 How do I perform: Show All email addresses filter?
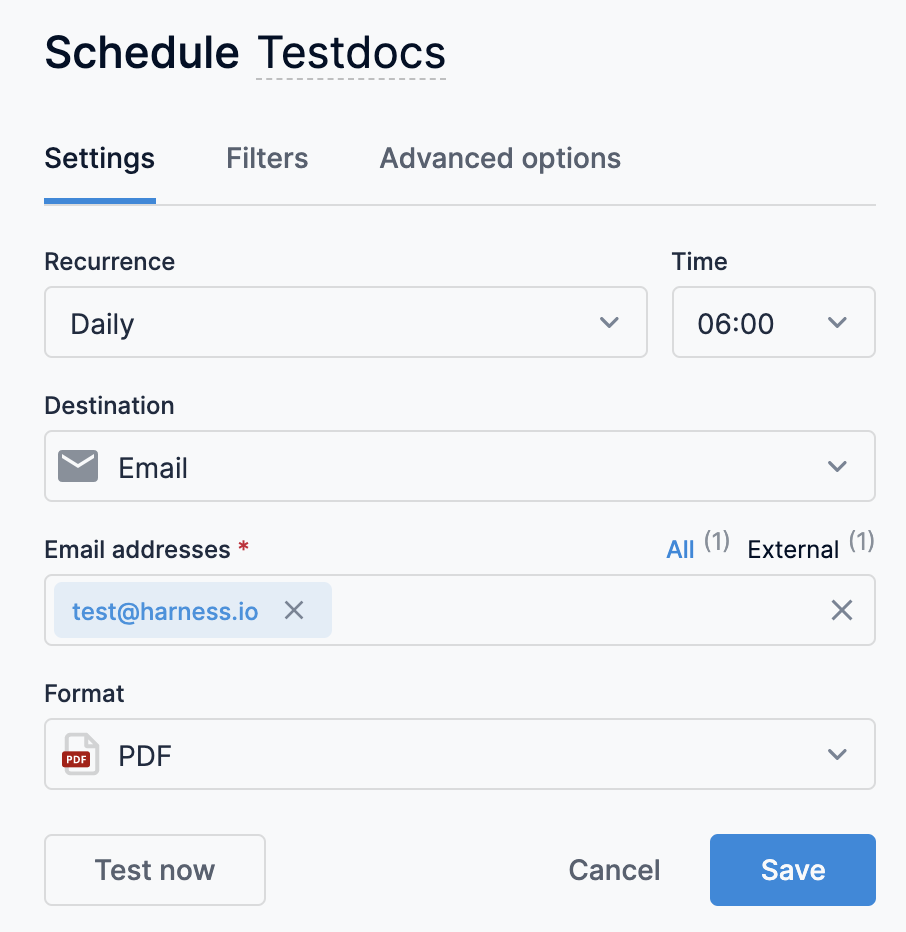pyautogui.click(x=681, y=549)
